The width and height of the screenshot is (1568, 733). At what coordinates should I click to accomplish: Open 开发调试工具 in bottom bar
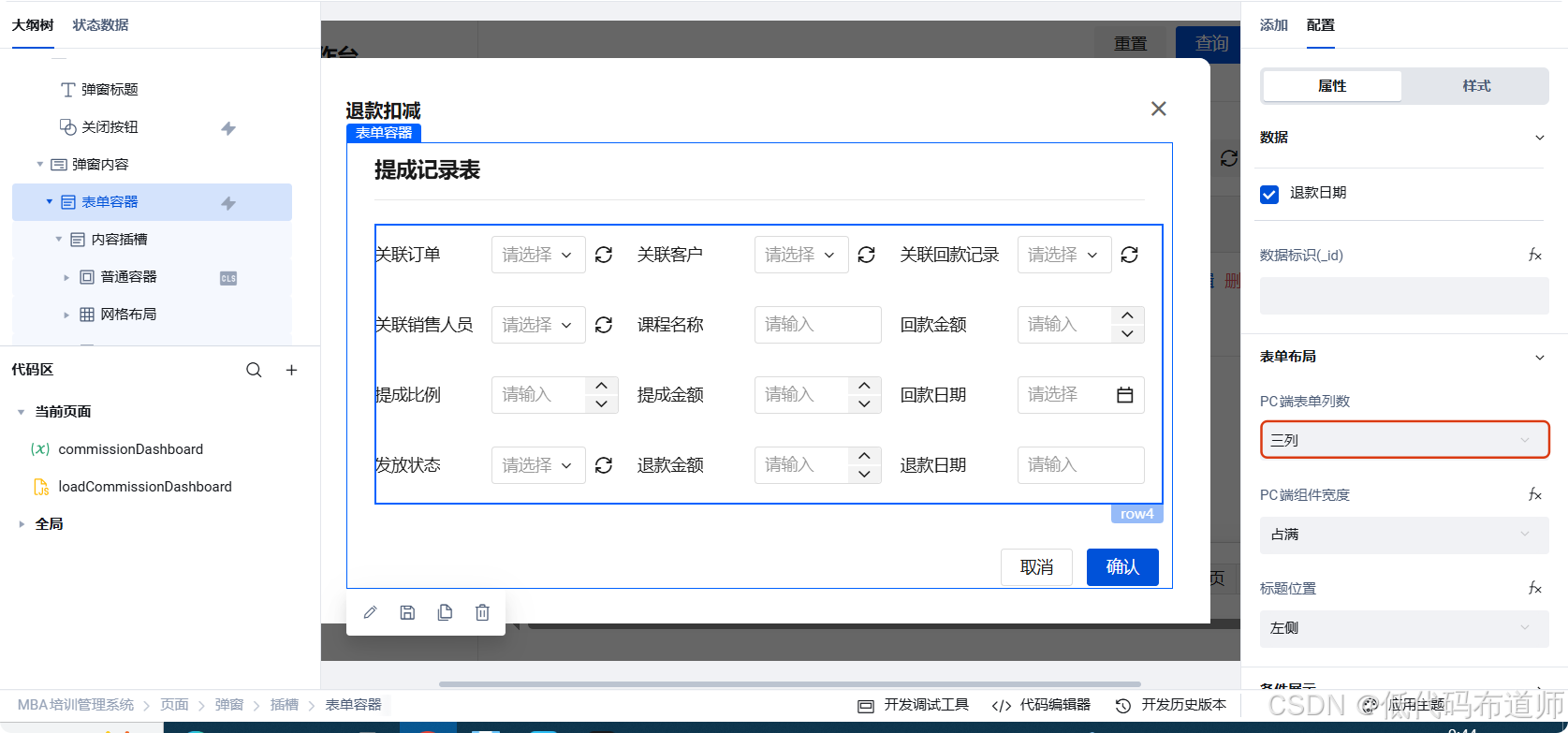(x=914, y=705)
